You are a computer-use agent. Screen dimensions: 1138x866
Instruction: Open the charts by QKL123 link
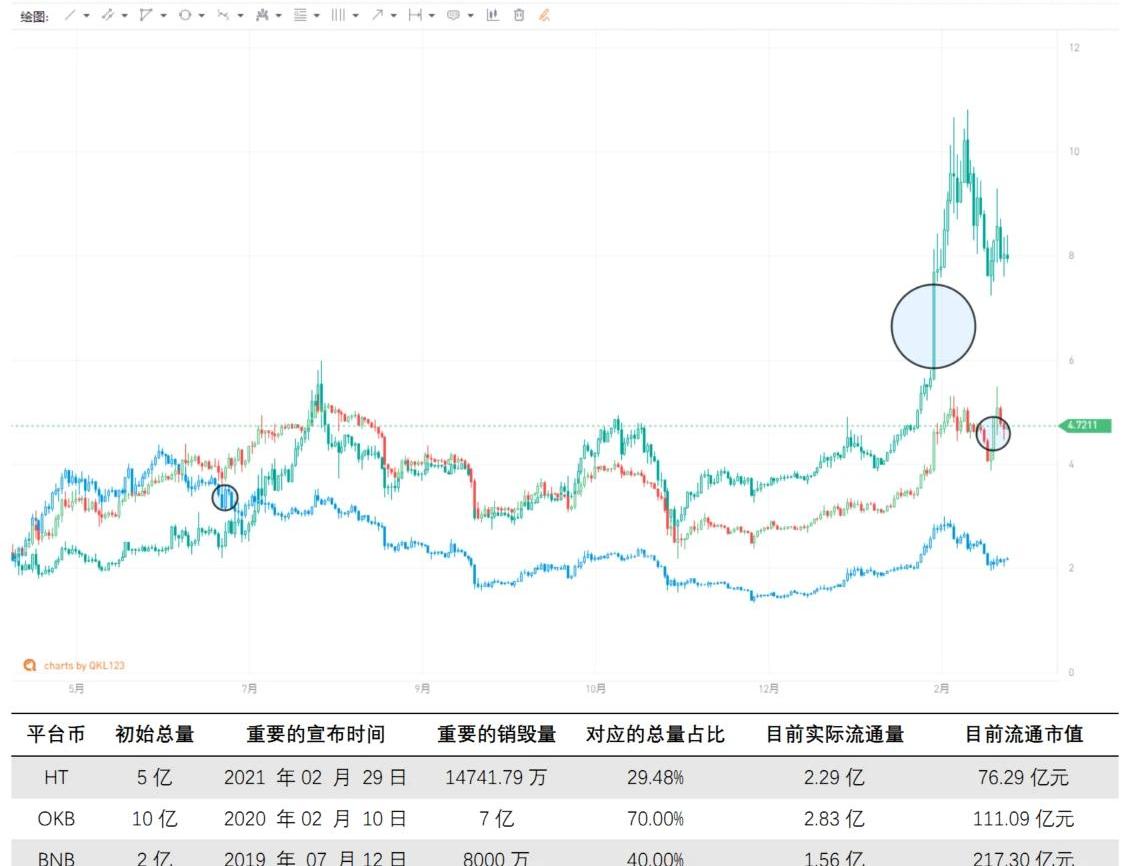75,665
